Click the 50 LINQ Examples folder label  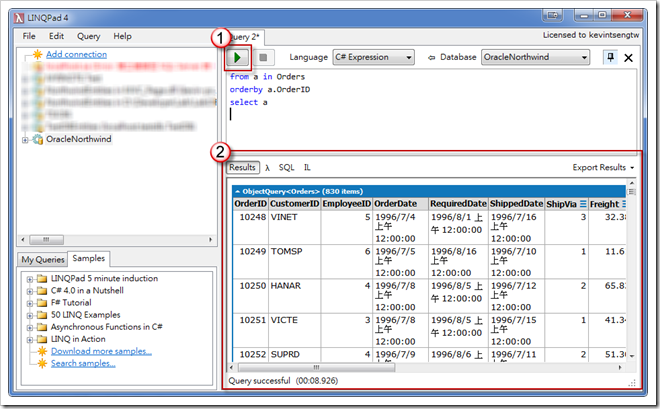point(85,315)
